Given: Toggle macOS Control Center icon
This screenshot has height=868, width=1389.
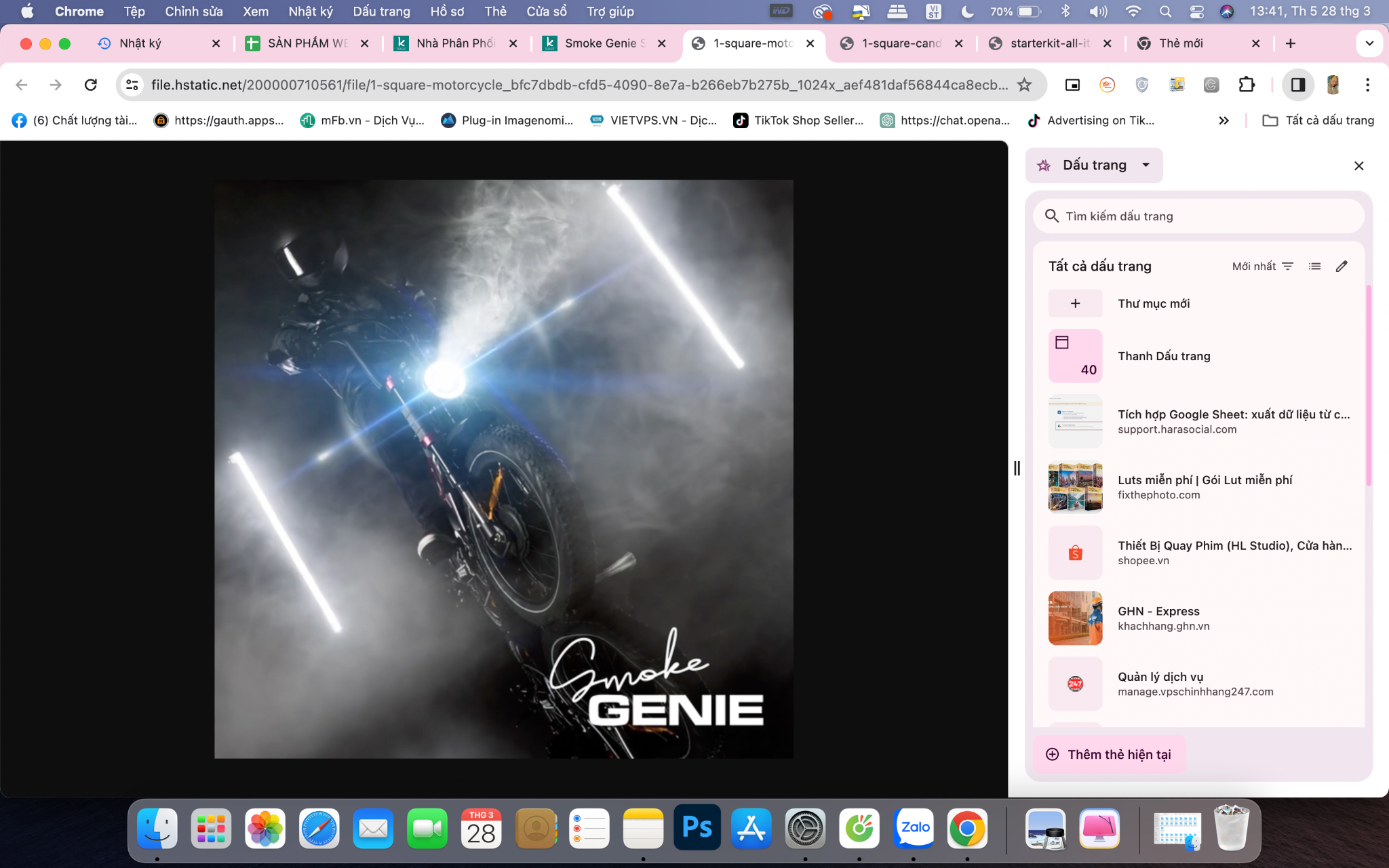Looking at the screenshot, I should [1196, 12].
